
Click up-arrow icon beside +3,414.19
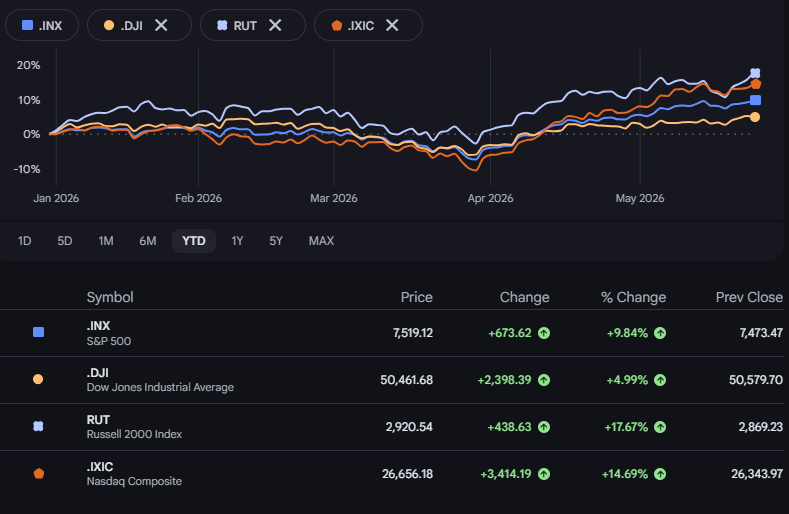click(x=544, y=474)
